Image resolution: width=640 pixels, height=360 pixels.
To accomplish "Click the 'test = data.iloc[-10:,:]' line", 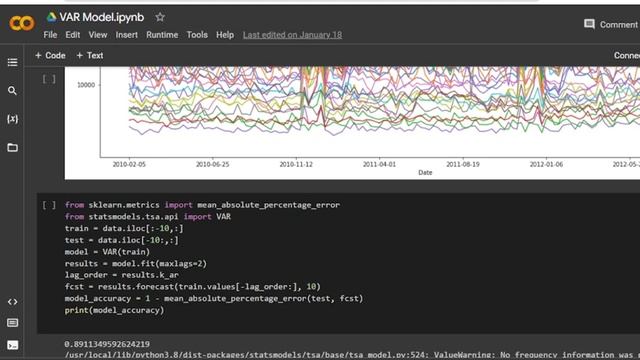I will coord(122,240).
